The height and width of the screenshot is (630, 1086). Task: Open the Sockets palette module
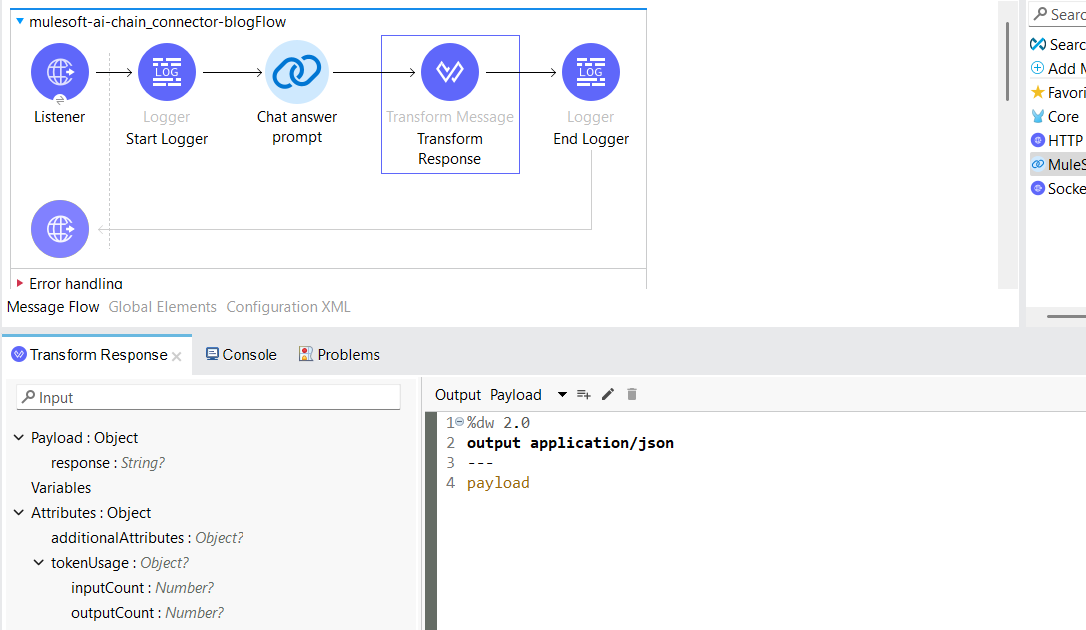(x=1058, y=189)
